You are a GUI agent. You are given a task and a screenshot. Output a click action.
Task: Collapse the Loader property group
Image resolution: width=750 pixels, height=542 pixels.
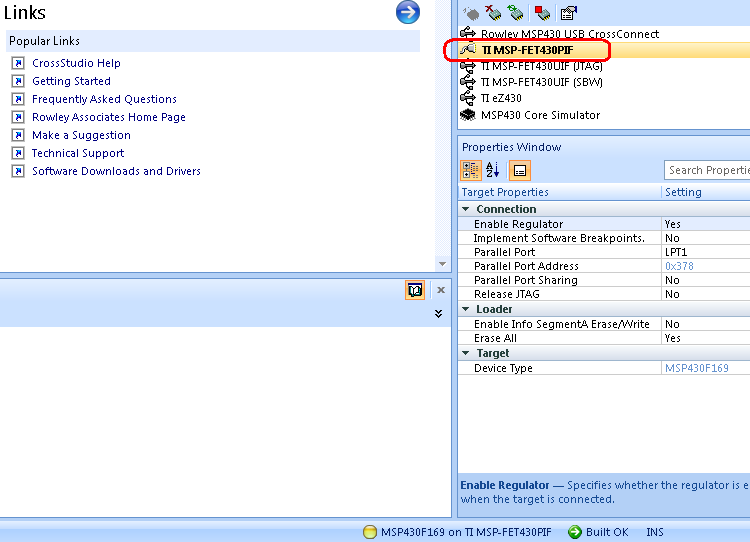pos(465,309)
